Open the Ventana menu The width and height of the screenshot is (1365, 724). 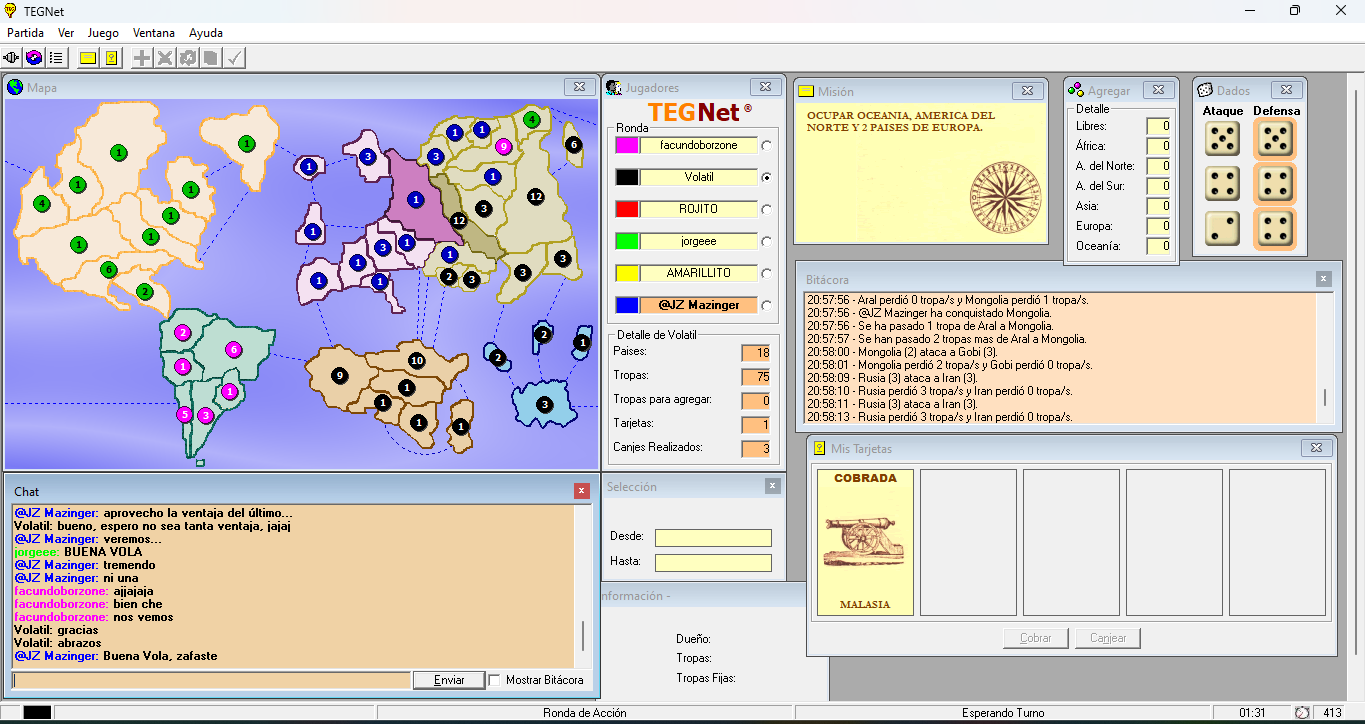tap(154, 33)
